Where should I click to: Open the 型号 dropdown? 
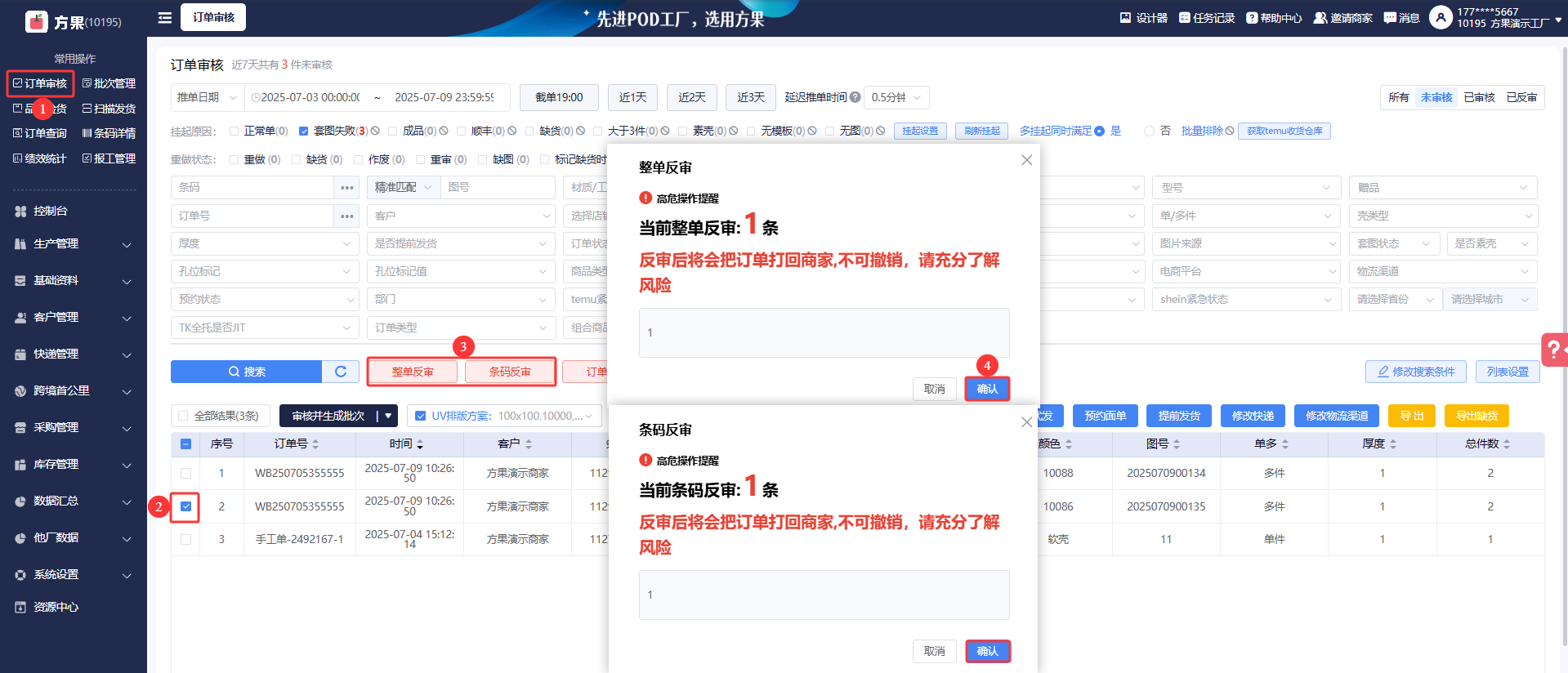click(x=1246, y=188)
